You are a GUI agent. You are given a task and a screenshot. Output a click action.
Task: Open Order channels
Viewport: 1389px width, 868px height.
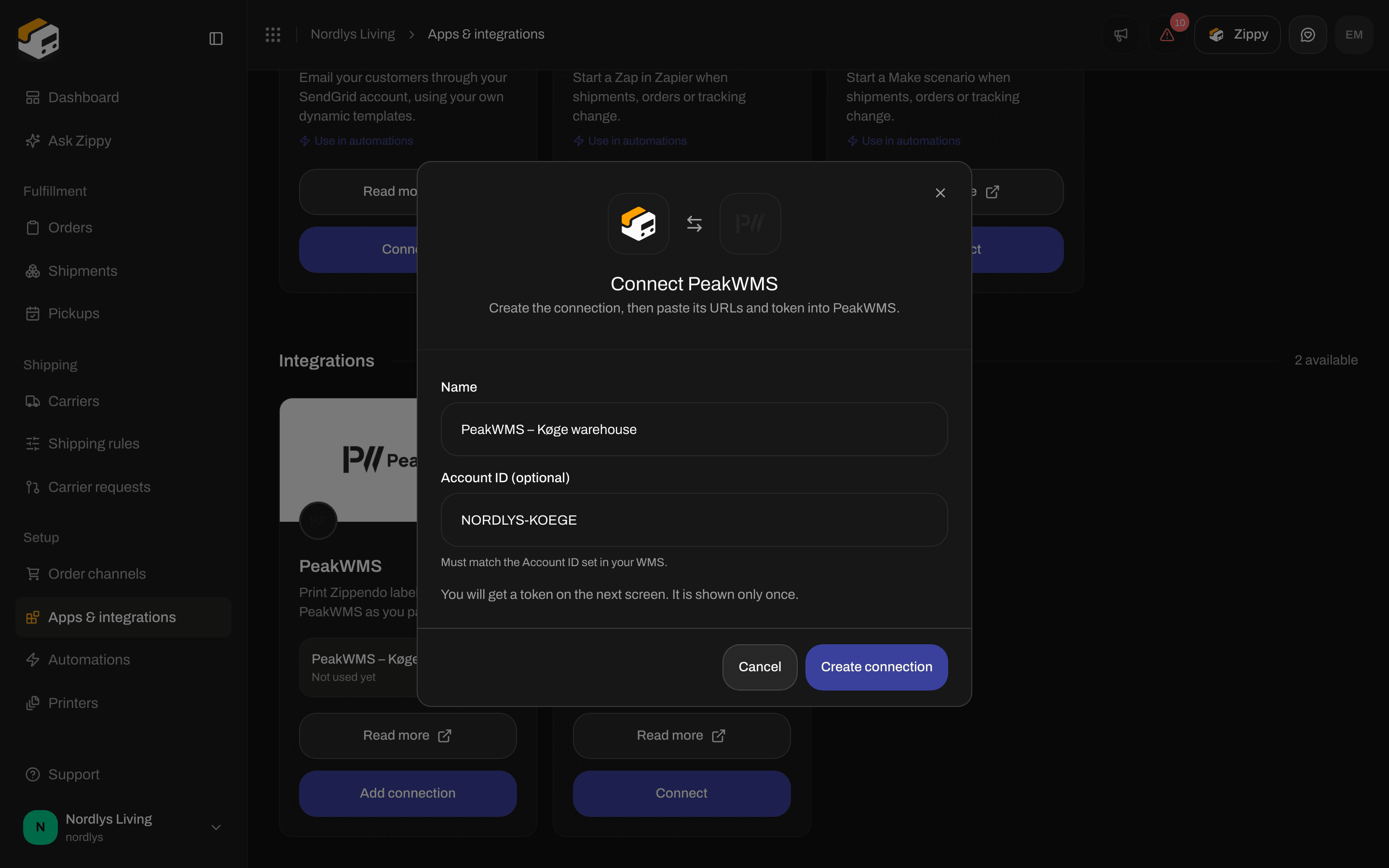click(x=123, y=573)
